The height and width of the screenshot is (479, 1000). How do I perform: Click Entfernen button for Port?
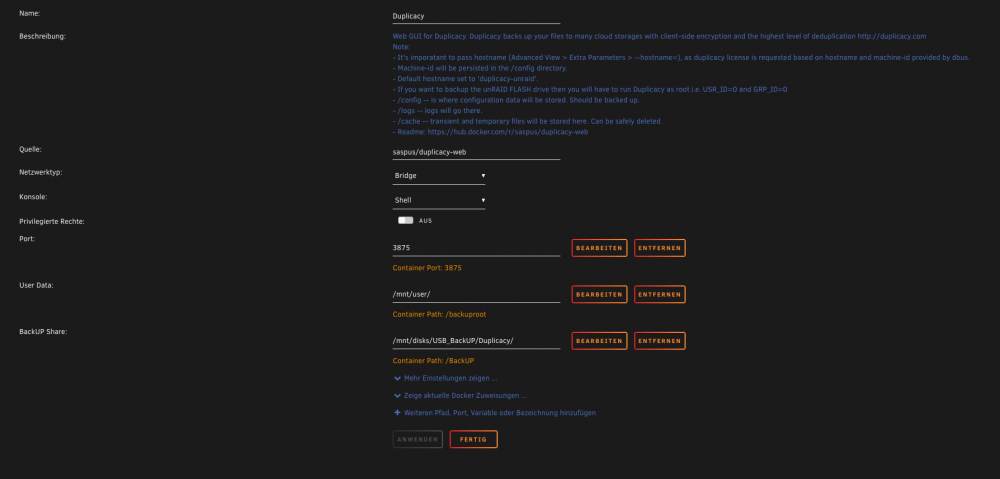[x=659, y=248]
